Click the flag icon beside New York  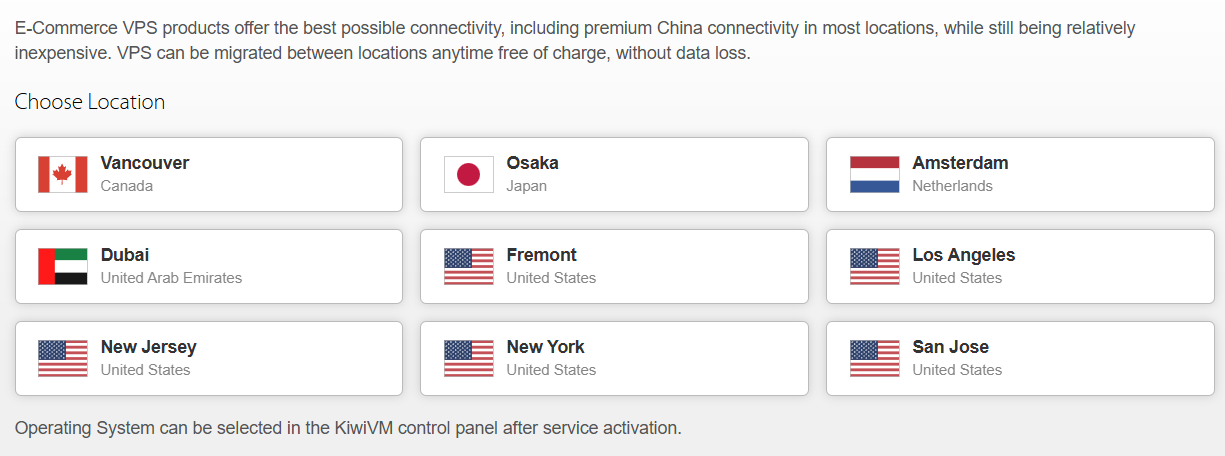468,358
